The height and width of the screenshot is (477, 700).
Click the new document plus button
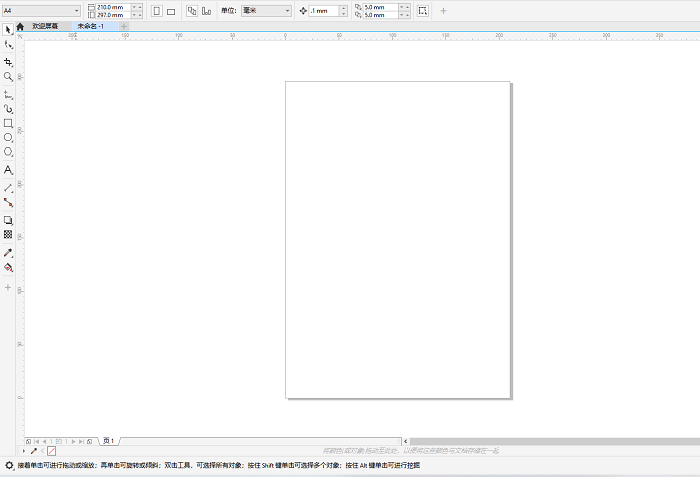coord(124,26)
